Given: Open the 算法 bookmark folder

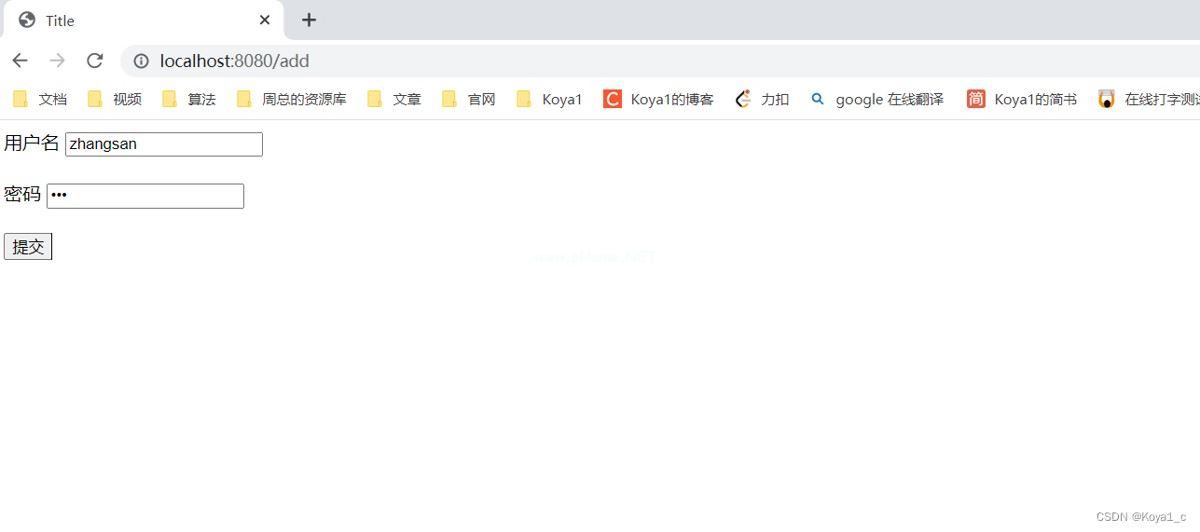Looking at the screenshot, I should pyautogui.click(x=189, y=99).
